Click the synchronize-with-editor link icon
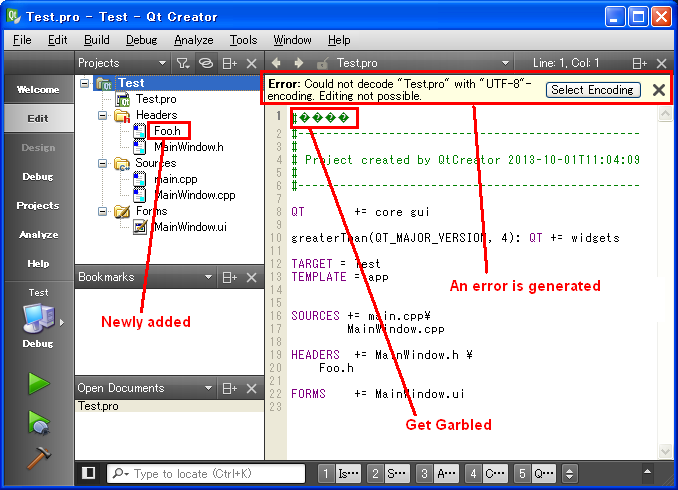The image size is (678, 490). (205, 63)
